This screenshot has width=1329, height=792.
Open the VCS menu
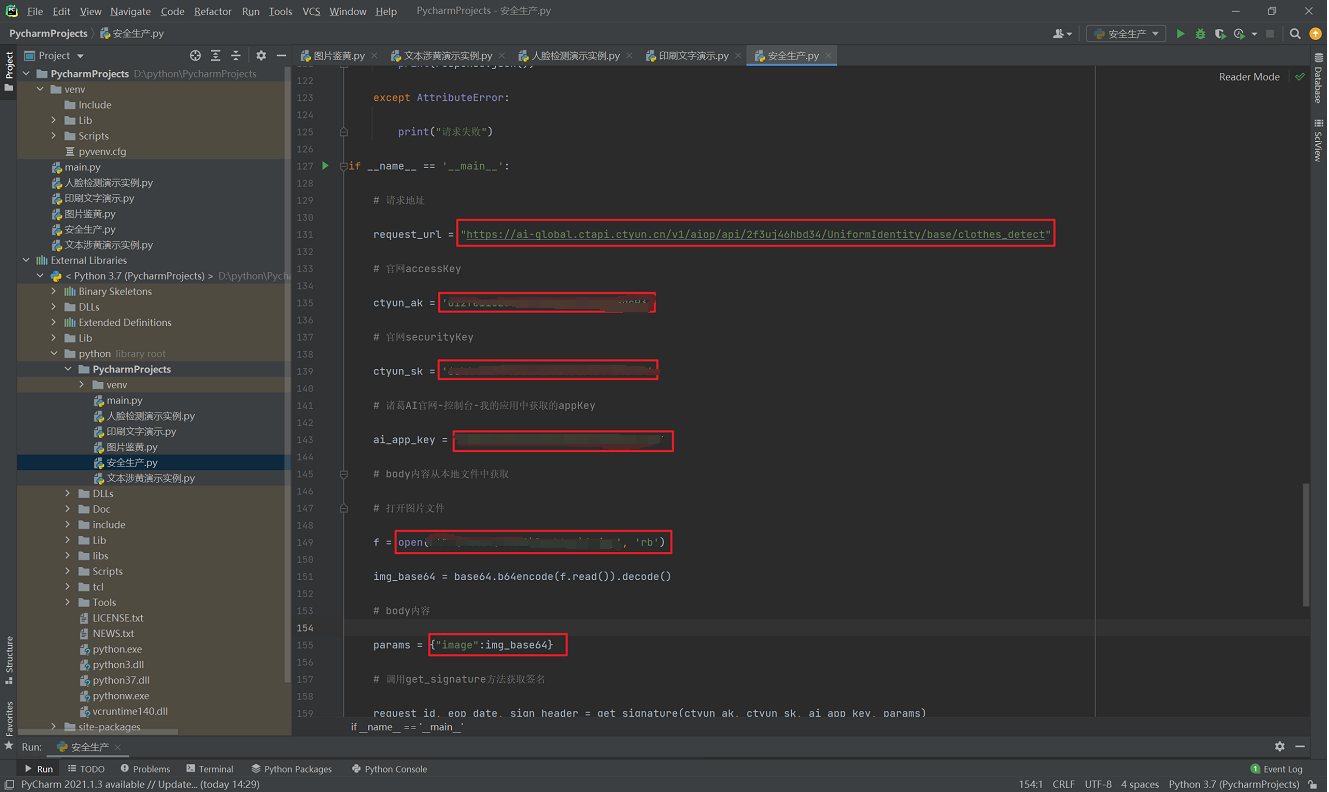[311, 11]
